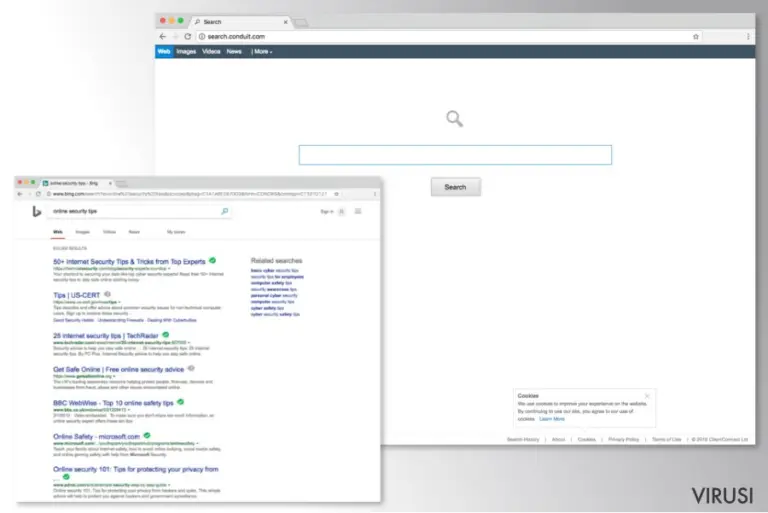Open 'security tips for employees' related search
The width and height of the screenshot is (768, 513).
pyautogui.click(x=277, y=277)
